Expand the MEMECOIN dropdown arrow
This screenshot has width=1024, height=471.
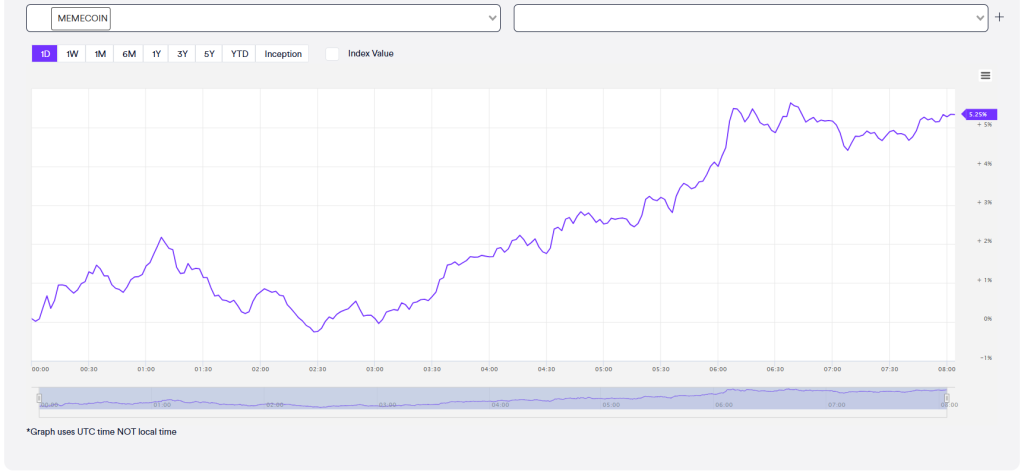(493, 18)
